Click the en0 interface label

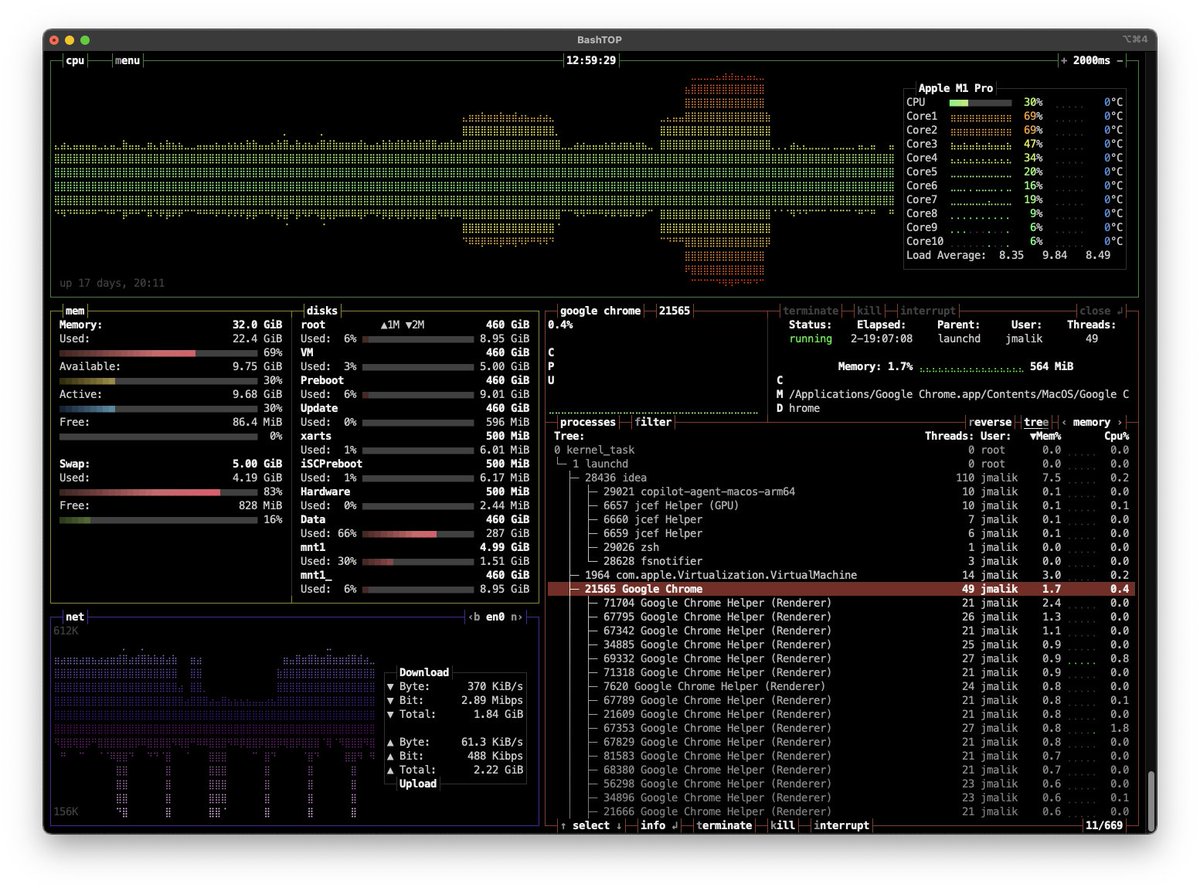click(496, 617)
